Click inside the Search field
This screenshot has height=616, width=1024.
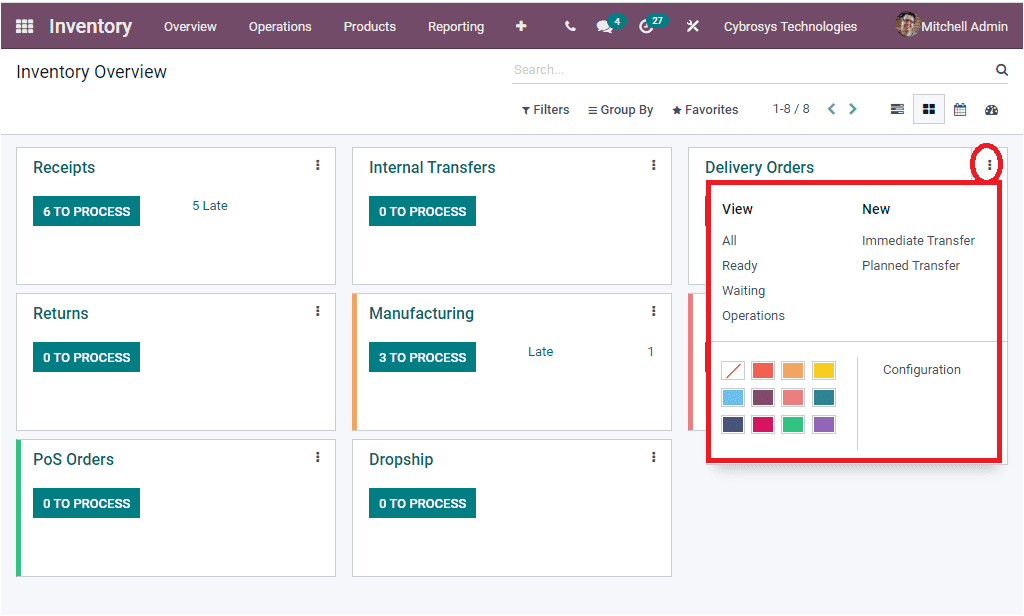pyautogui.click(x=700, y=69)
